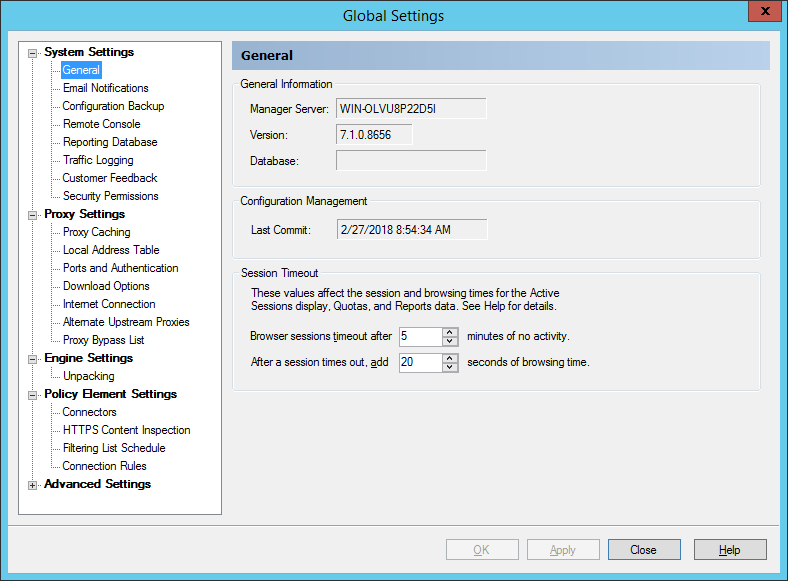Go to Traffic Logging settings
The width and height of the screenshot is (788, 581).
[x=97, y=160]
